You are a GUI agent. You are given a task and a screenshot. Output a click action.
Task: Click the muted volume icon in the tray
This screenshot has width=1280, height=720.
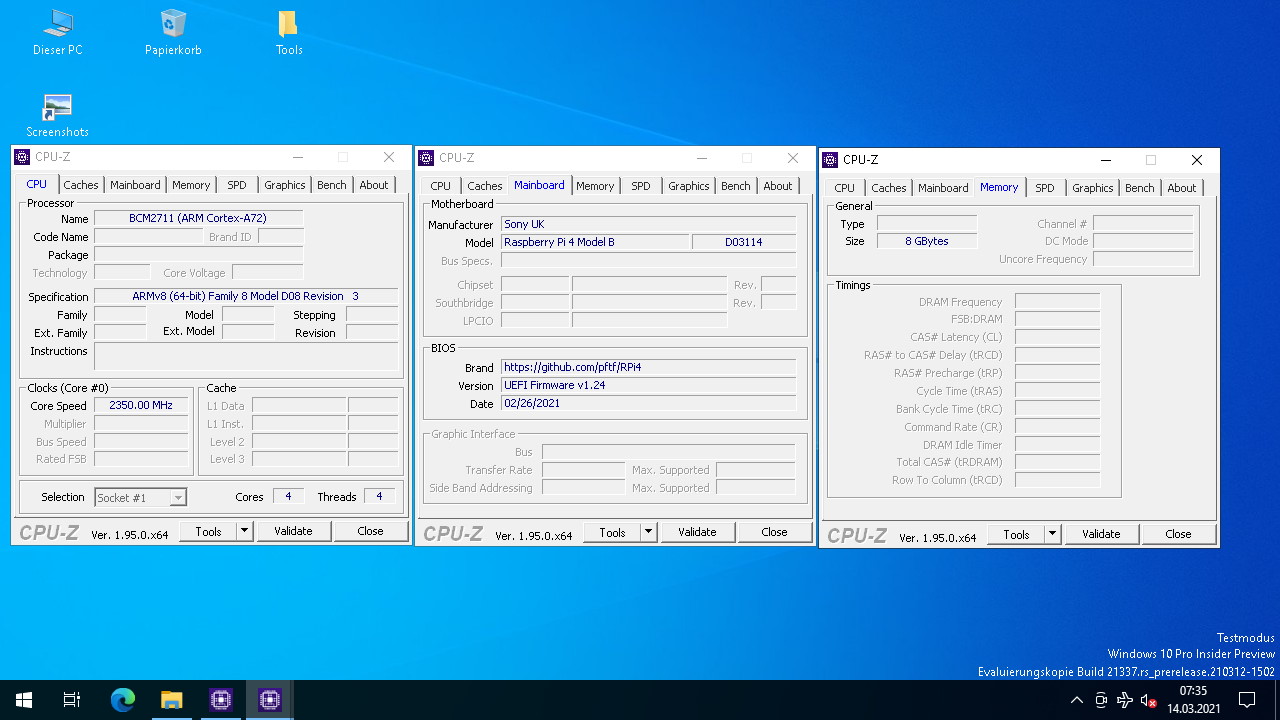1149,700
